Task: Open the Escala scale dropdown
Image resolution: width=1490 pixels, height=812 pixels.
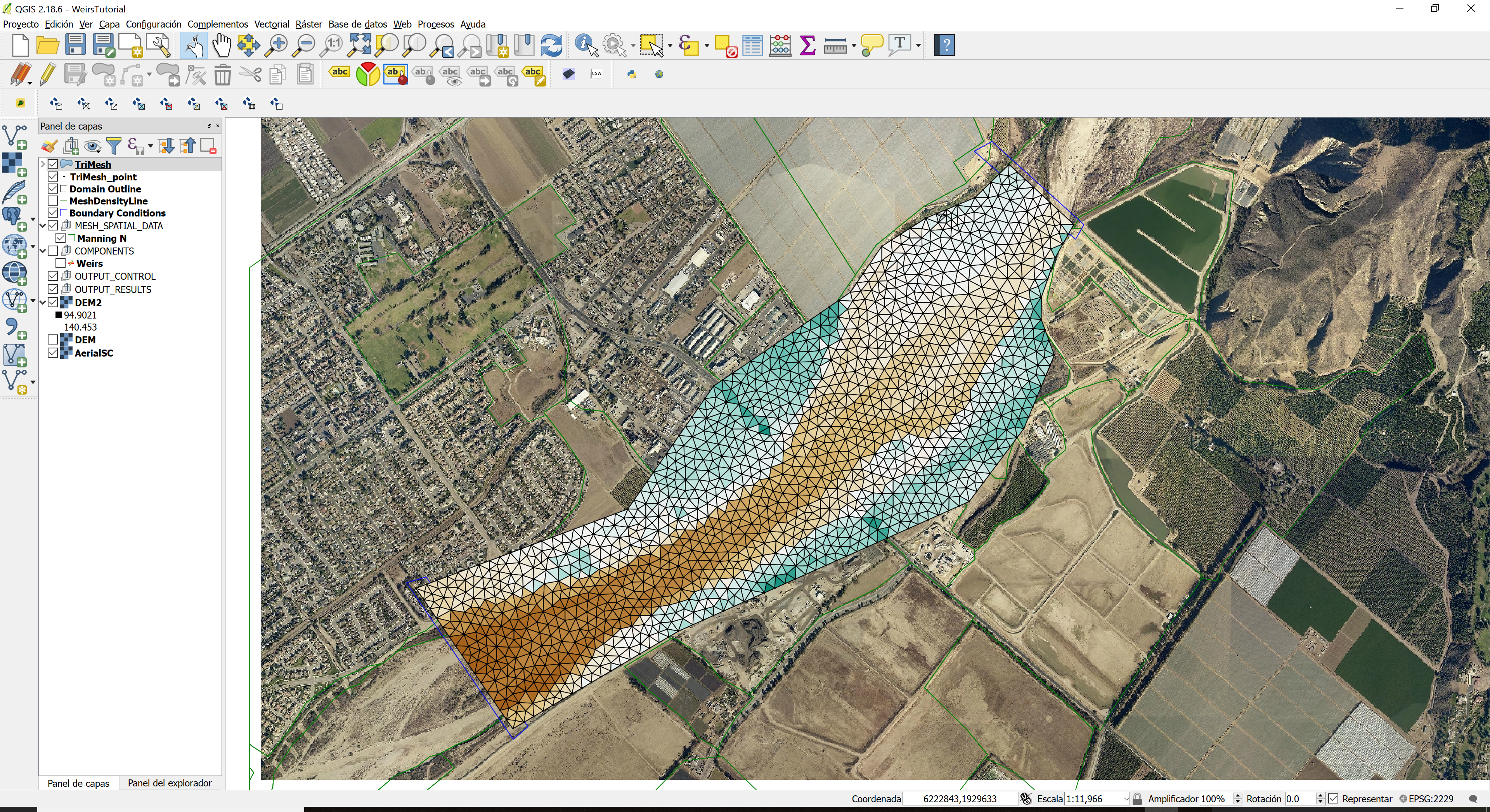Action: click(1126, 799)
